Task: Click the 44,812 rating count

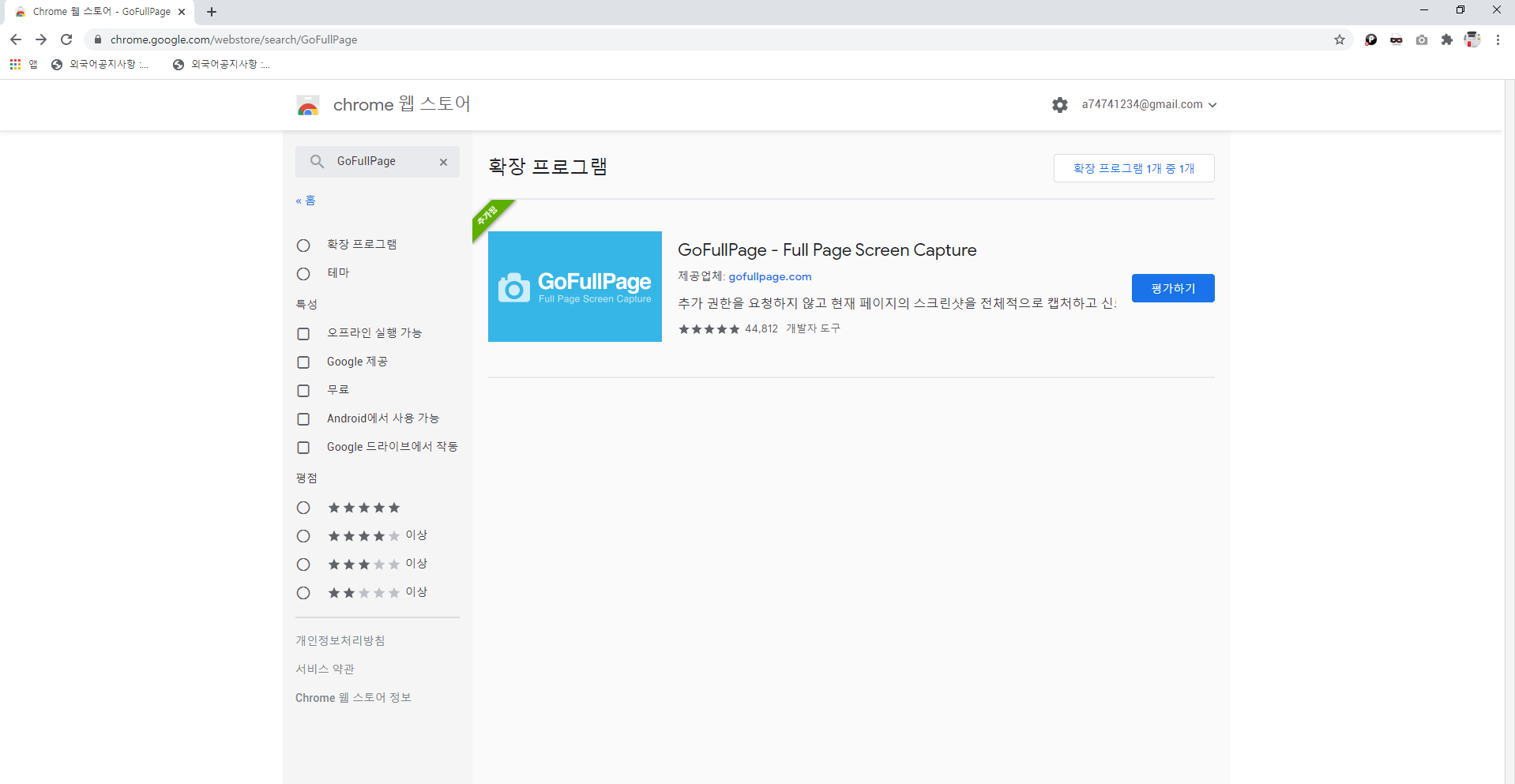Action: (761, 329)
